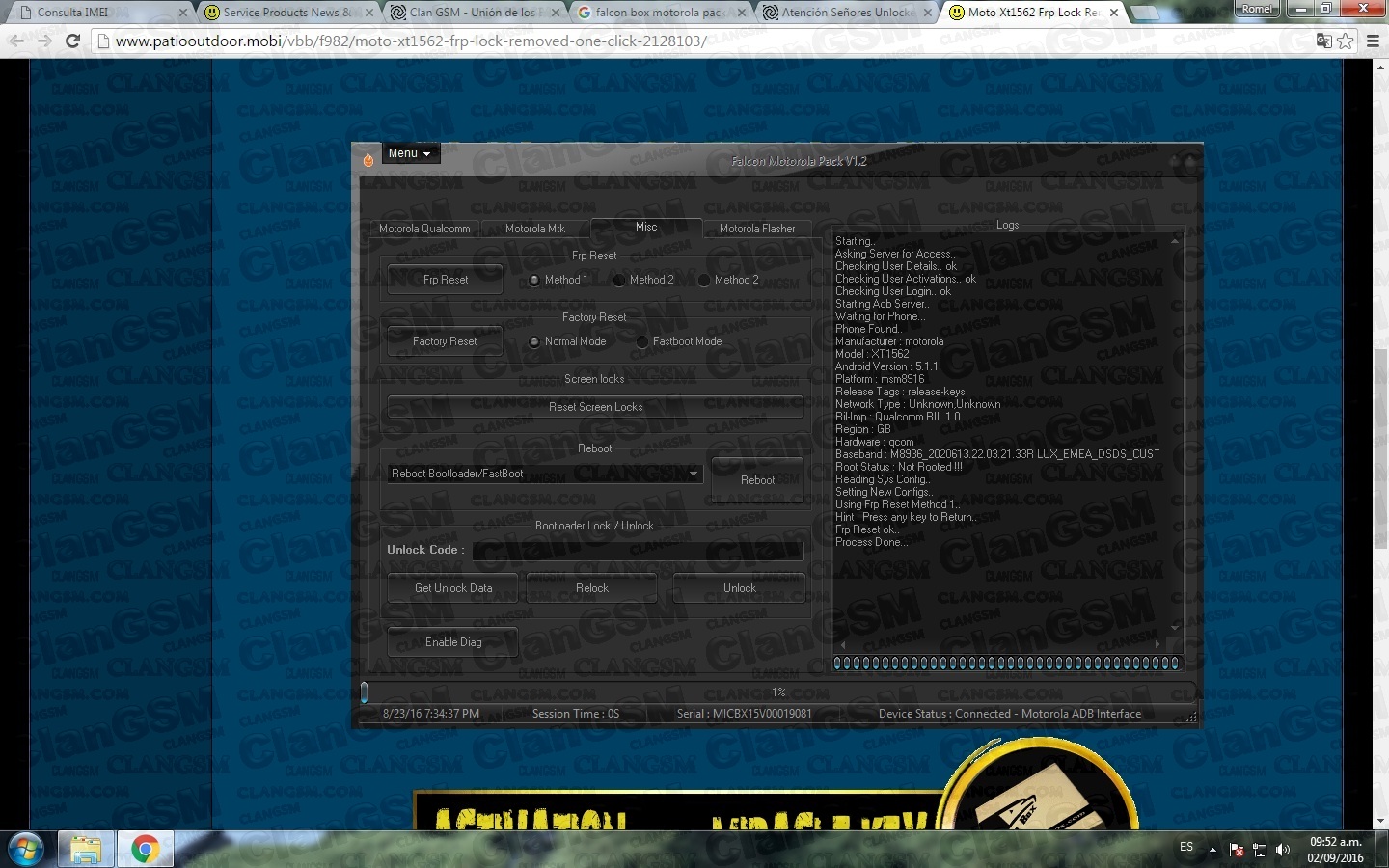Screen dimensions: 1389x868
Task: Switch to the Motorola Mtk tab
Action: coord(535,229)
